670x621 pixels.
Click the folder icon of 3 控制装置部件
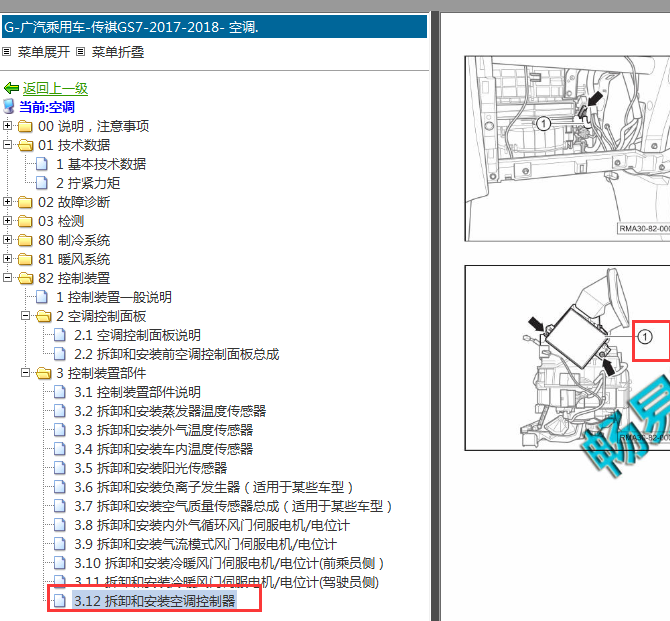[44, 373]
